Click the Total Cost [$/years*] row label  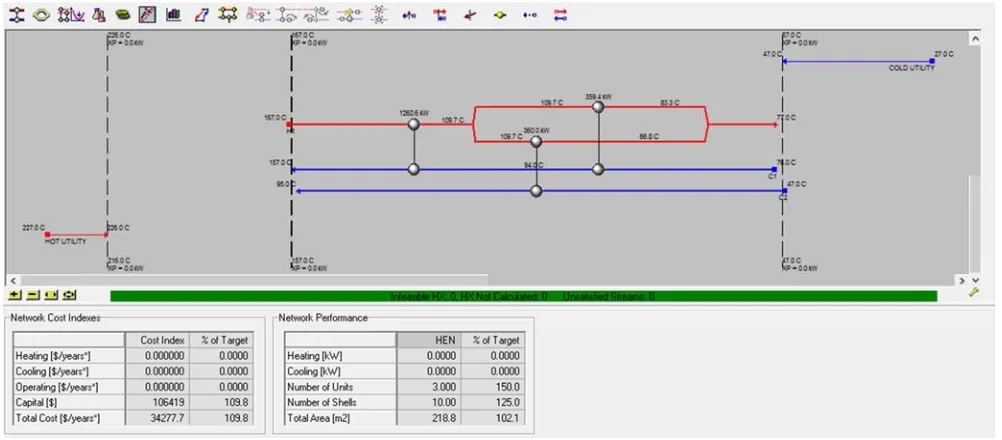(x=69, y=418)
